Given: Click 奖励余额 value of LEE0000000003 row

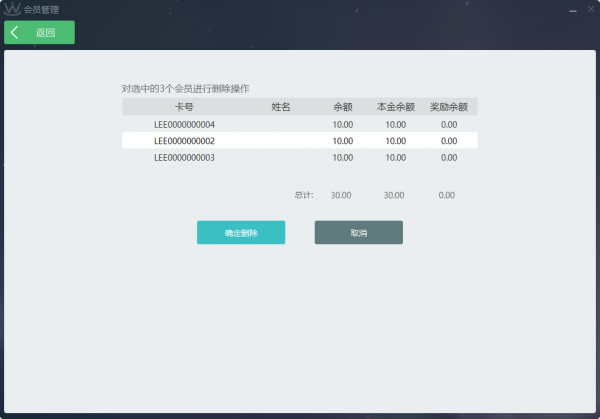Looking at the screenshot, I should coord(449,158).
